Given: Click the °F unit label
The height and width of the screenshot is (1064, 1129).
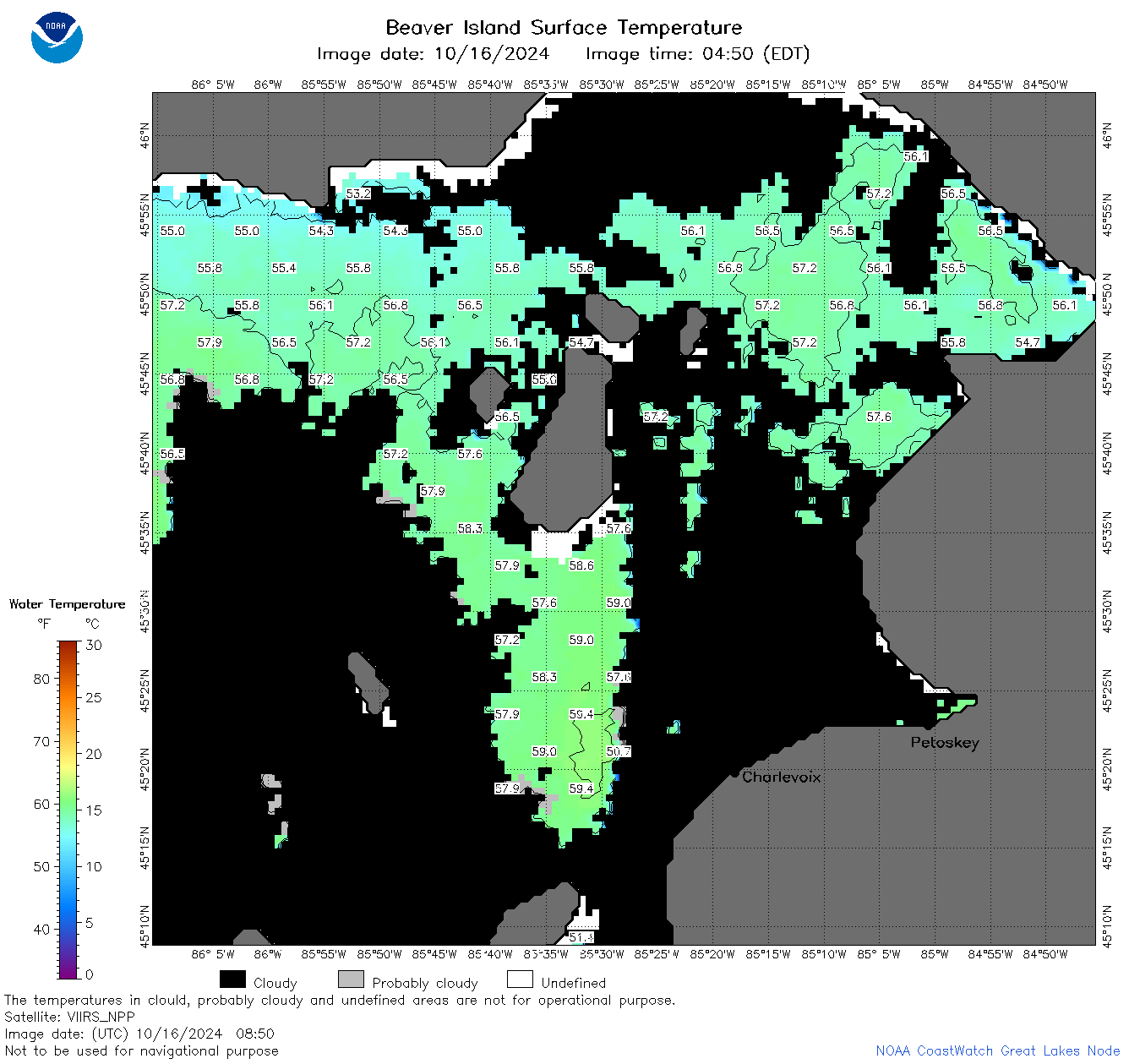Looking at the screenshot, I should pyautogui.click(x=44, y=624).
